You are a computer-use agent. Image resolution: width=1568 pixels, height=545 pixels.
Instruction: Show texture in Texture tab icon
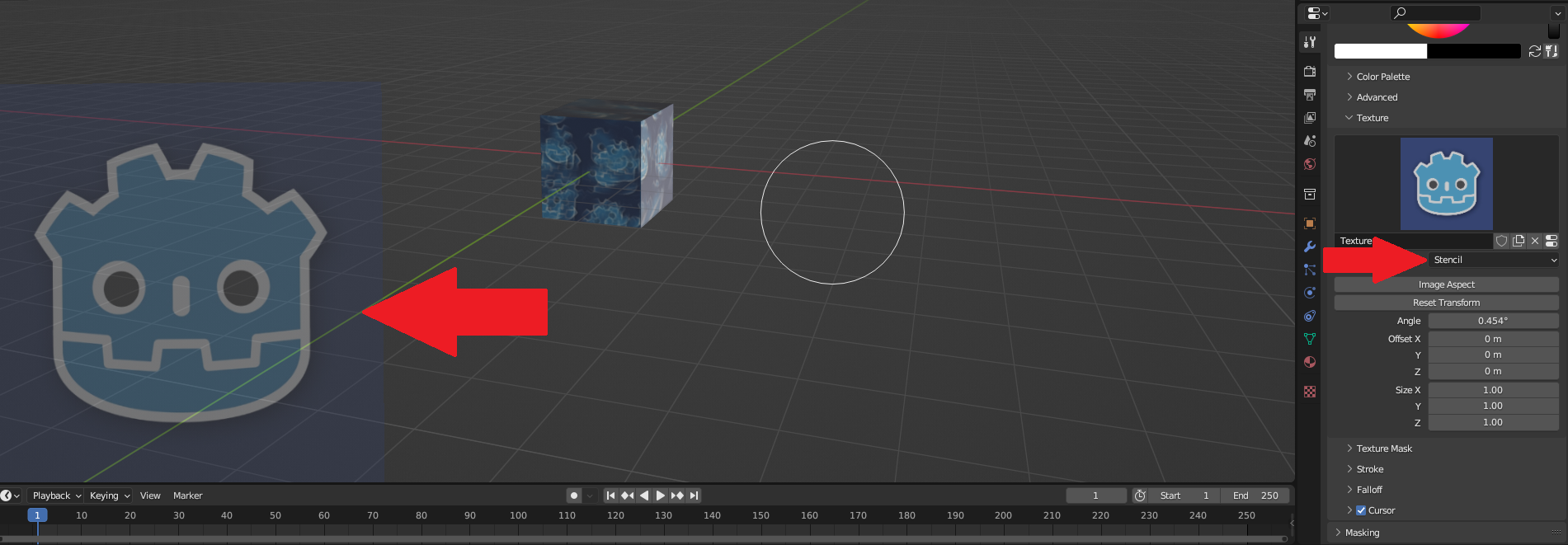[1552, 241]
